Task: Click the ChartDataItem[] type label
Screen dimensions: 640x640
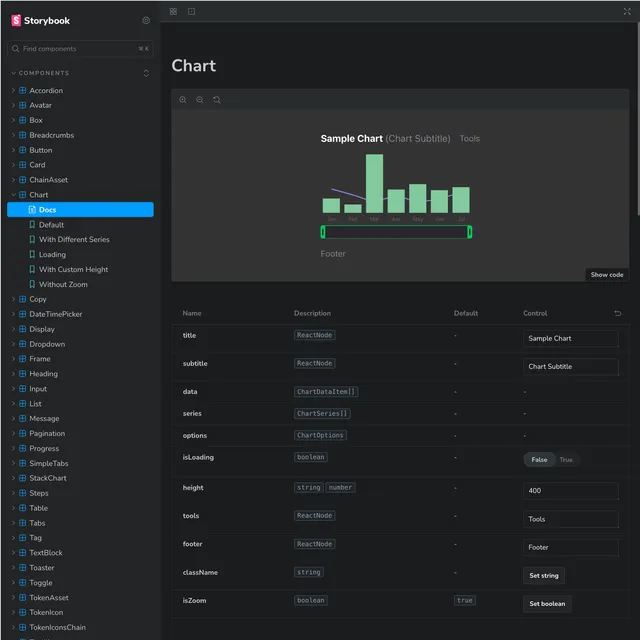Action: click(326, 392)
